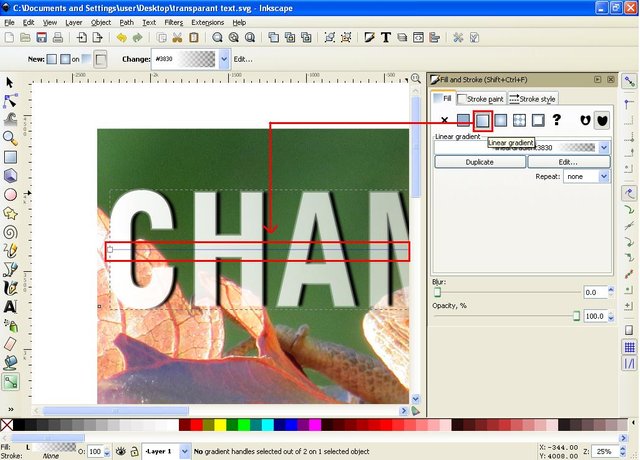Open the Object menu
Viewport: 640px width, 460px height.
click(100, 22)
